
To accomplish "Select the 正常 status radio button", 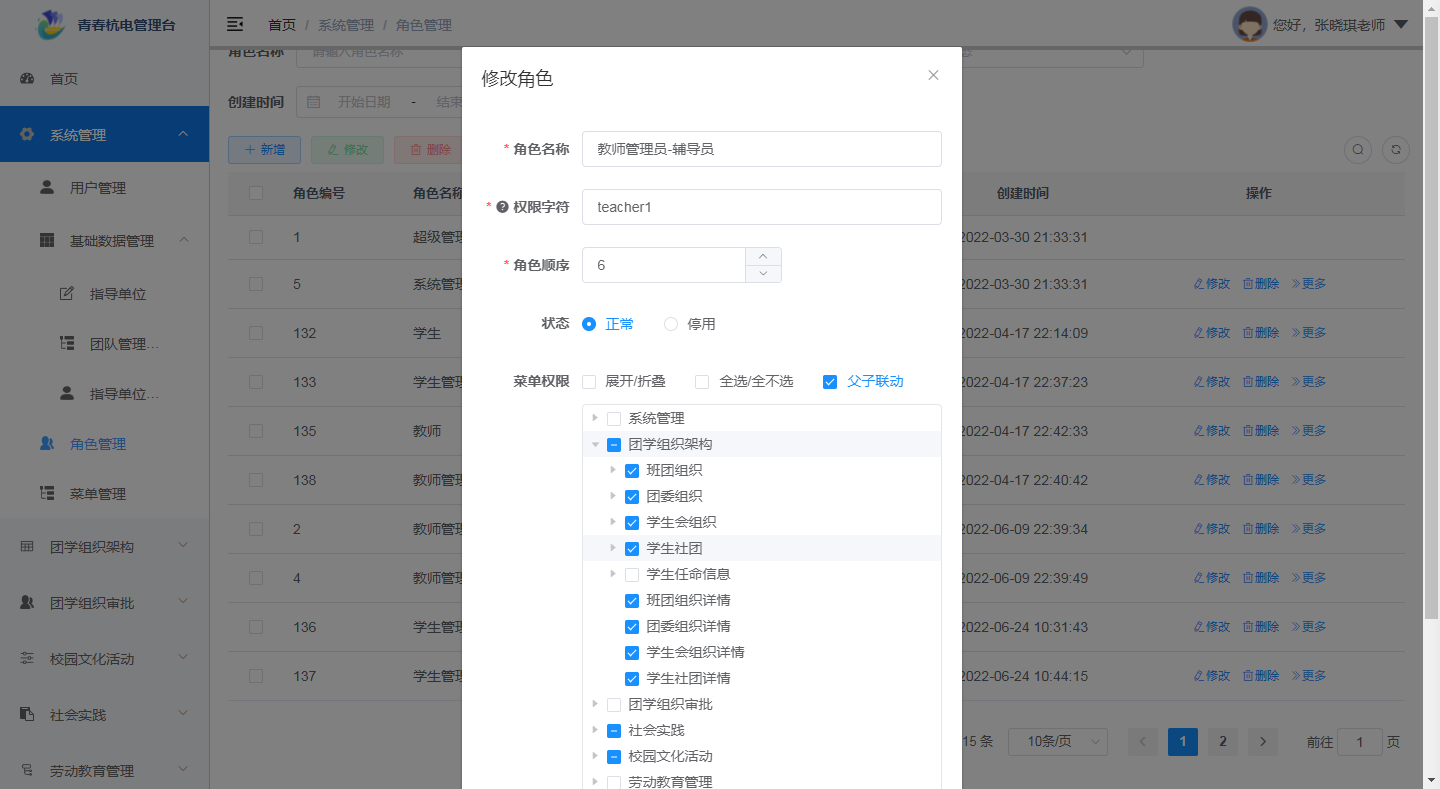I will click(589, 324).
